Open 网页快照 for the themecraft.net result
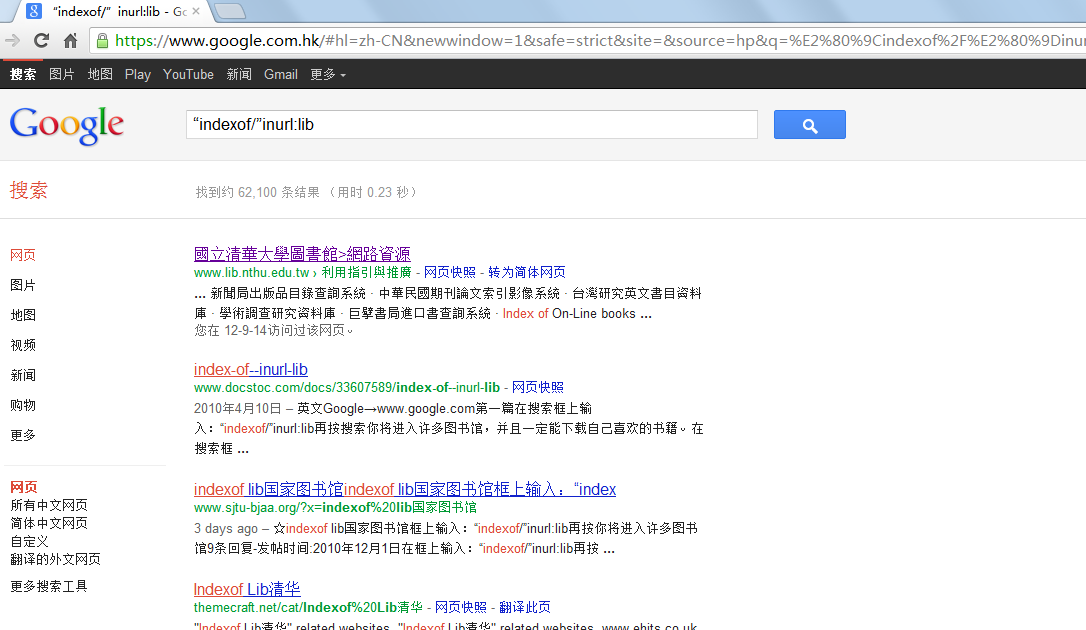Screen dimensions: 1086x630 coord(461,607)
